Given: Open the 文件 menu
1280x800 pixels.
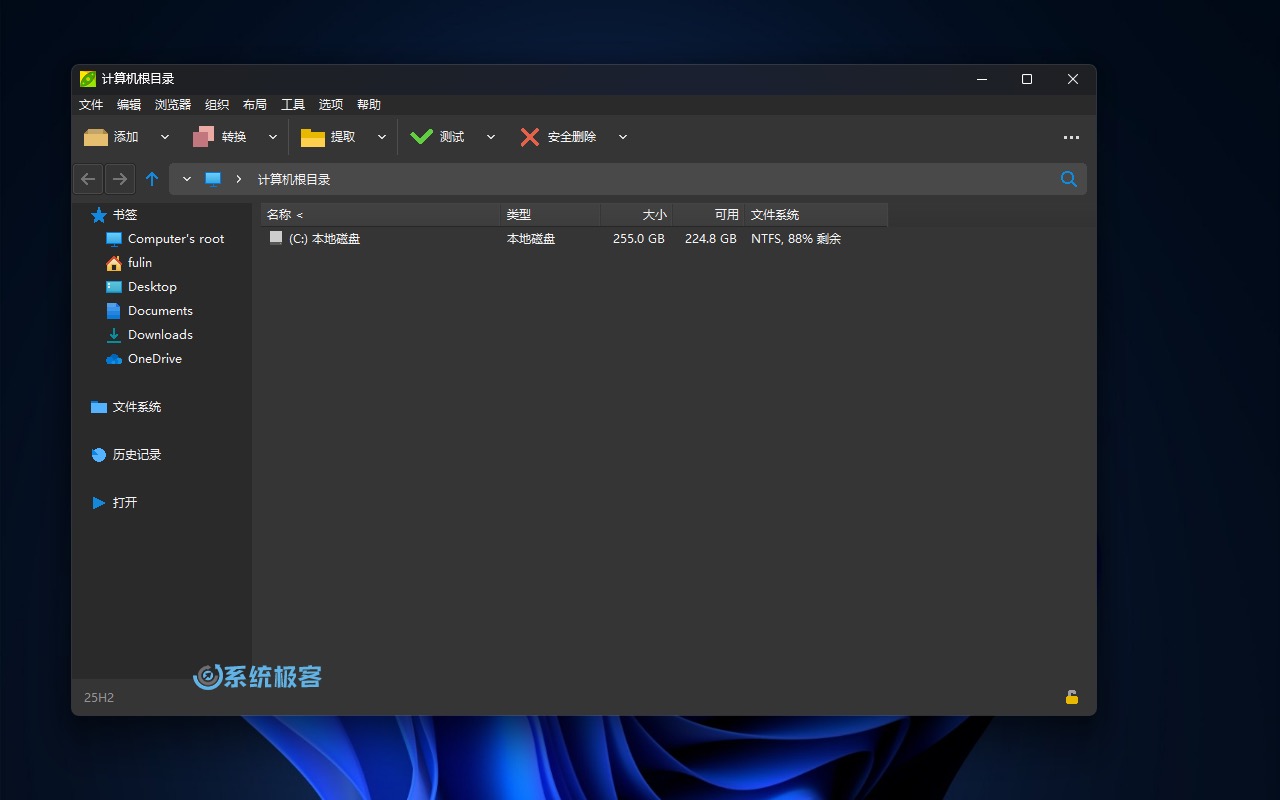Looking at the screenshot, I should click(x=91, y=104).
